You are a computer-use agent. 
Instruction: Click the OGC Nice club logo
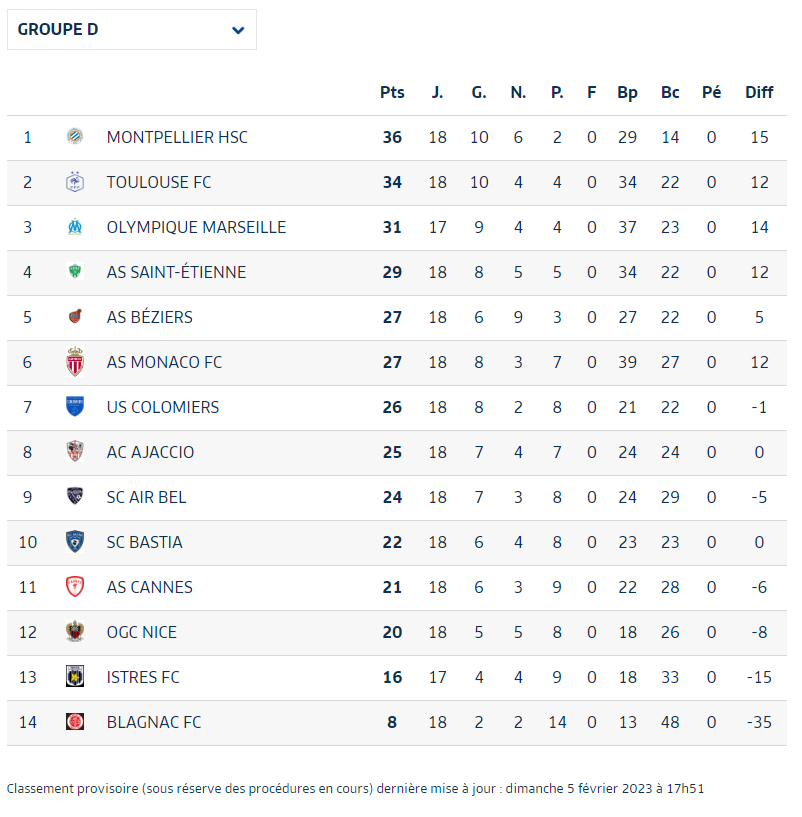75,632
